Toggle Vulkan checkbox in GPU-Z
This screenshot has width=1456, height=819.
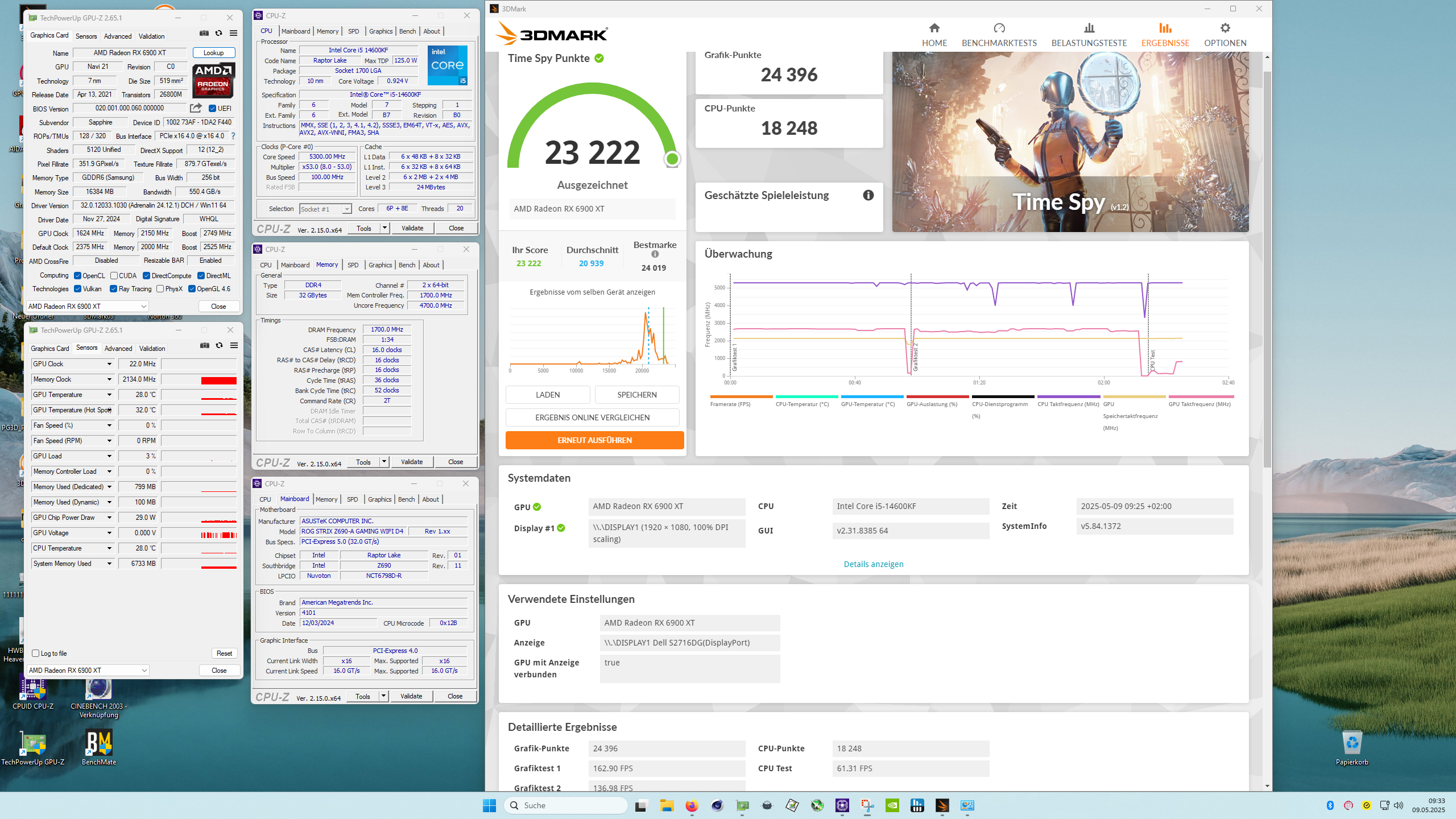(x=77, y=289)
